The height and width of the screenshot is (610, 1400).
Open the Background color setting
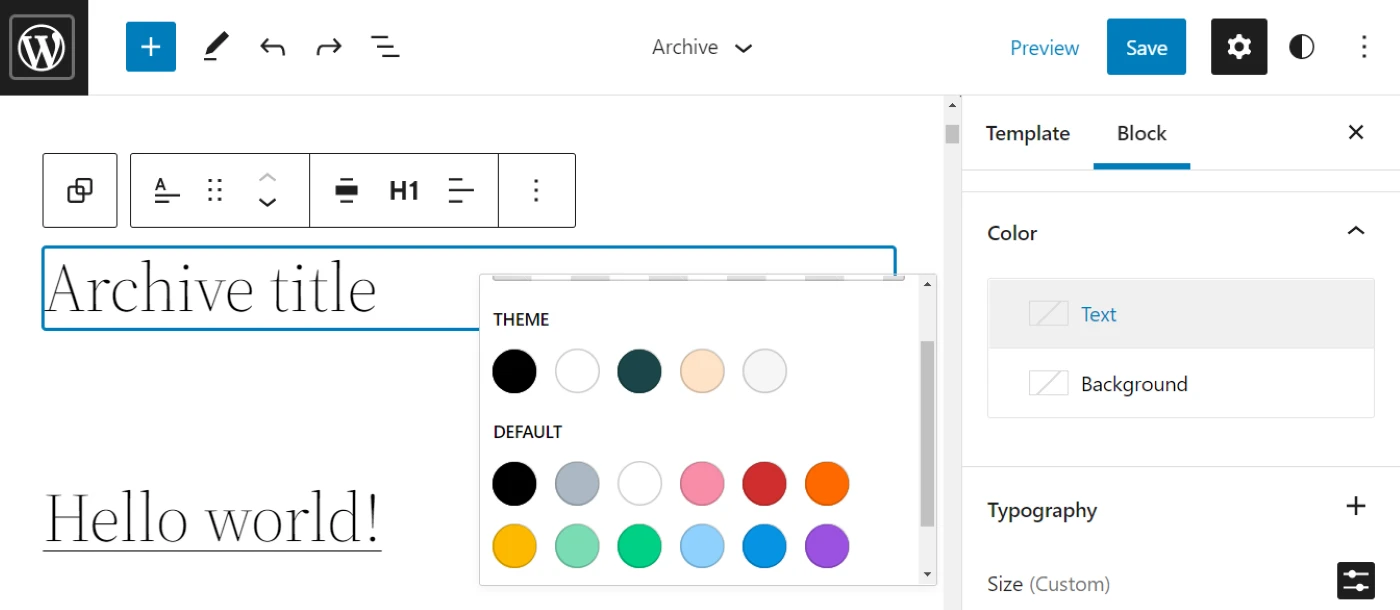[1181, 383]
